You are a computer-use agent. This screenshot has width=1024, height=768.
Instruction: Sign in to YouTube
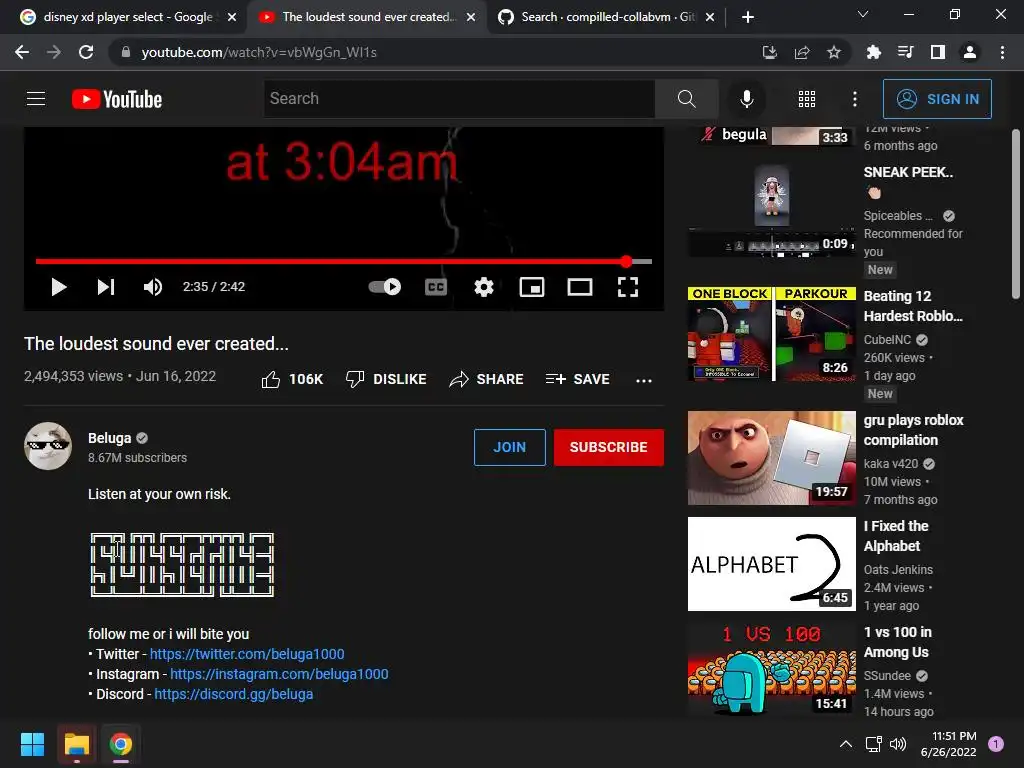click(x=937, y=99)
